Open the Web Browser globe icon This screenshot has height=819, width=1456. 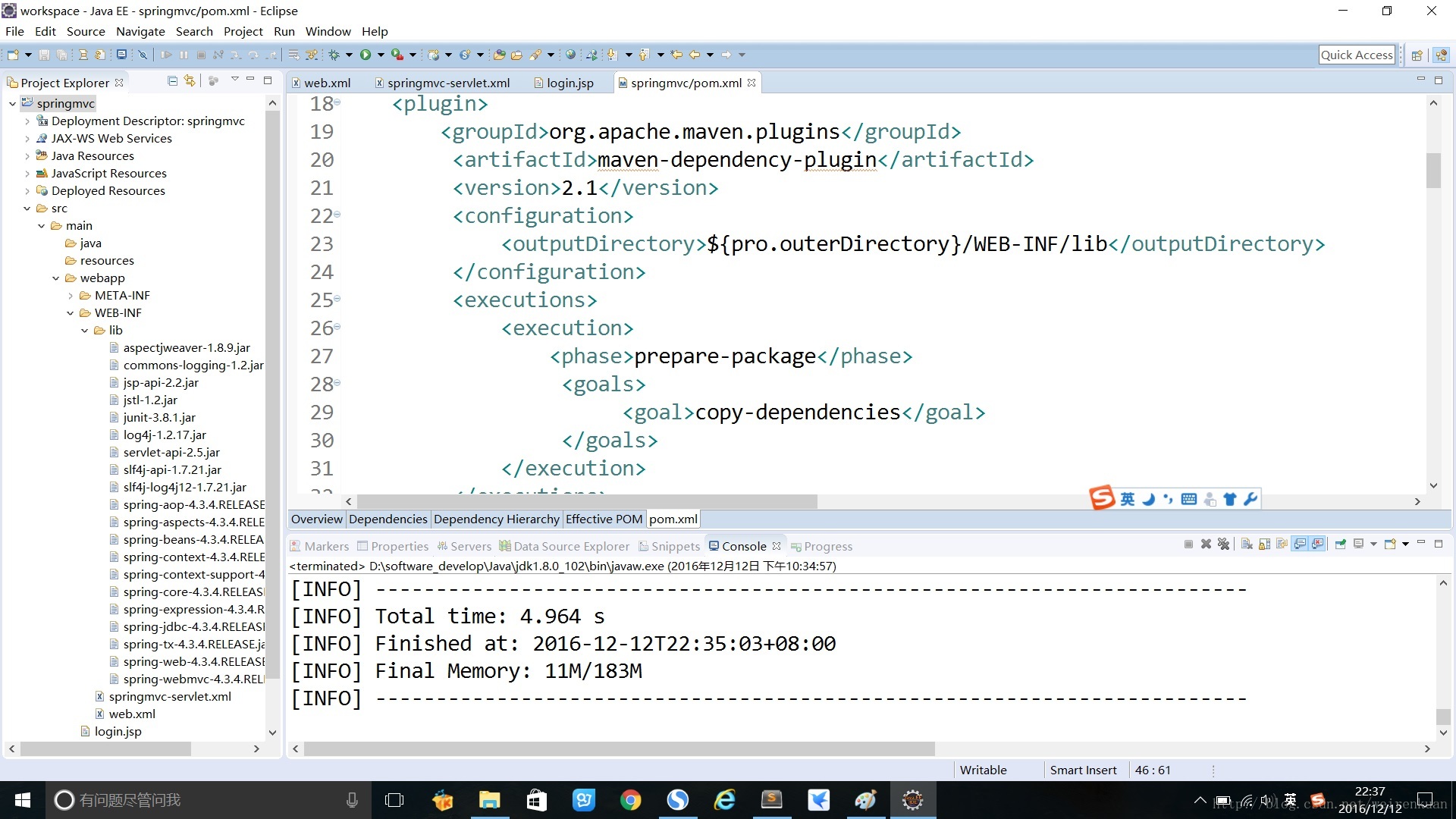[570, 55]
